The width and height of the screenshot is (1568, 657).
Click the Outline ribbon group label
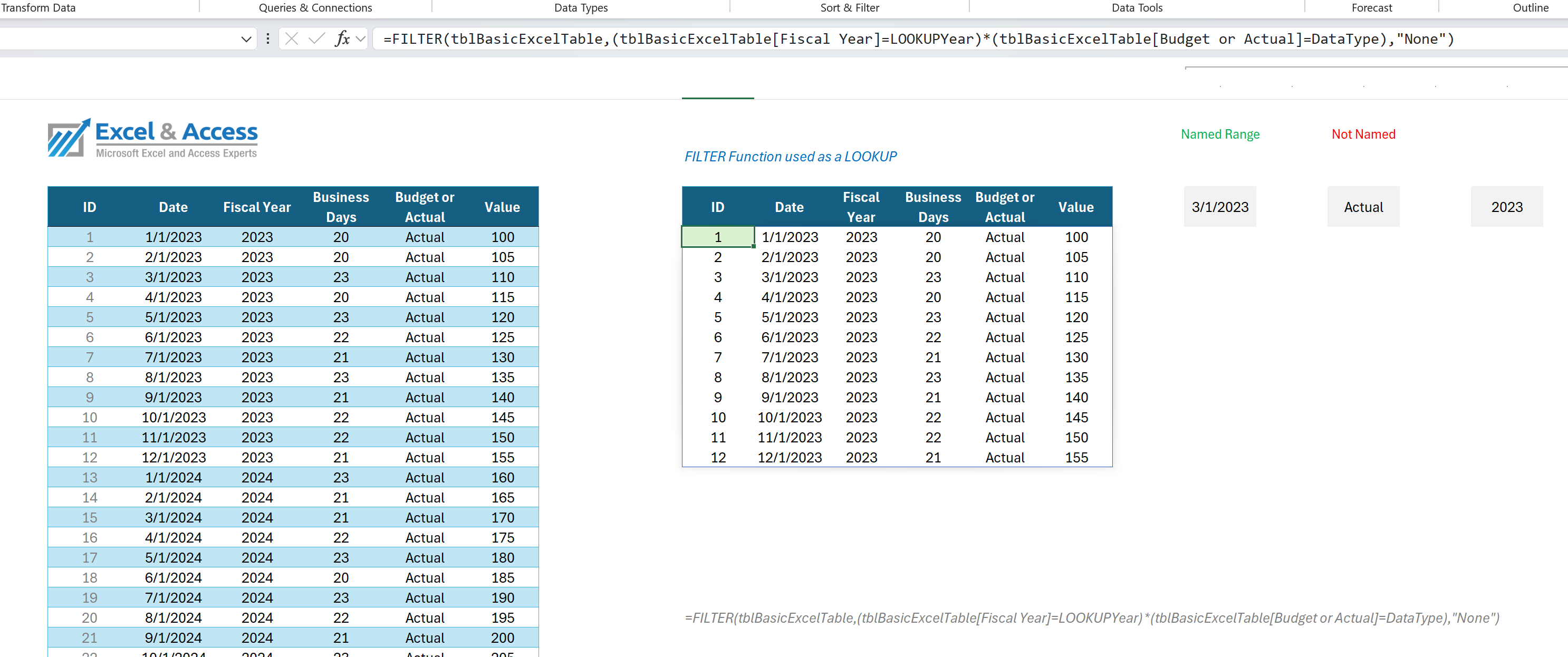point(1530,7)
